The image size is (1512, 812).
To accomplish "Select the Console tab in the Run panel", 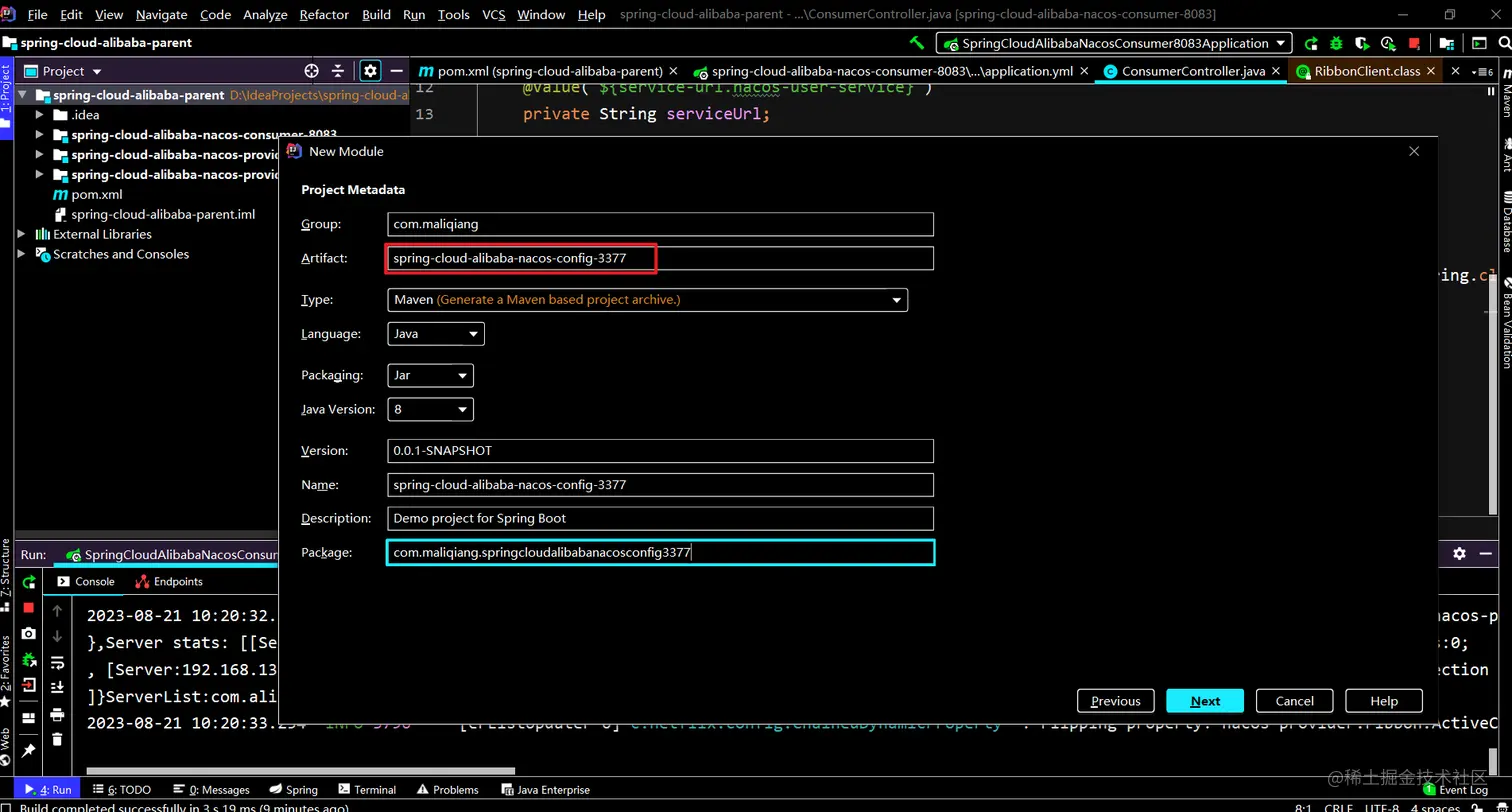I will (x=86, y=582).
